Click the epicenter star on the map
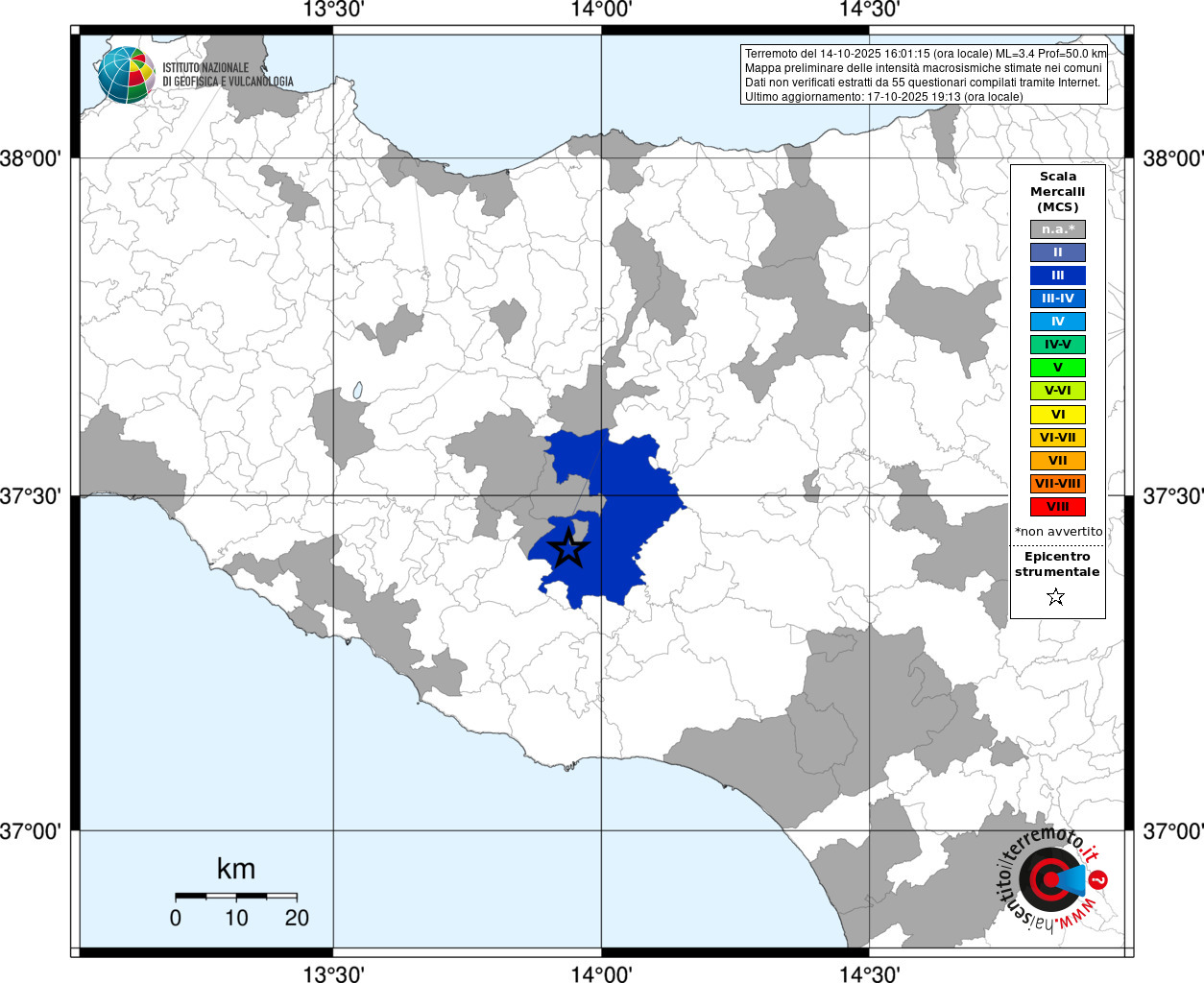Image resolution: width=1204 pixels, height=983 pixels. [568, 549]
